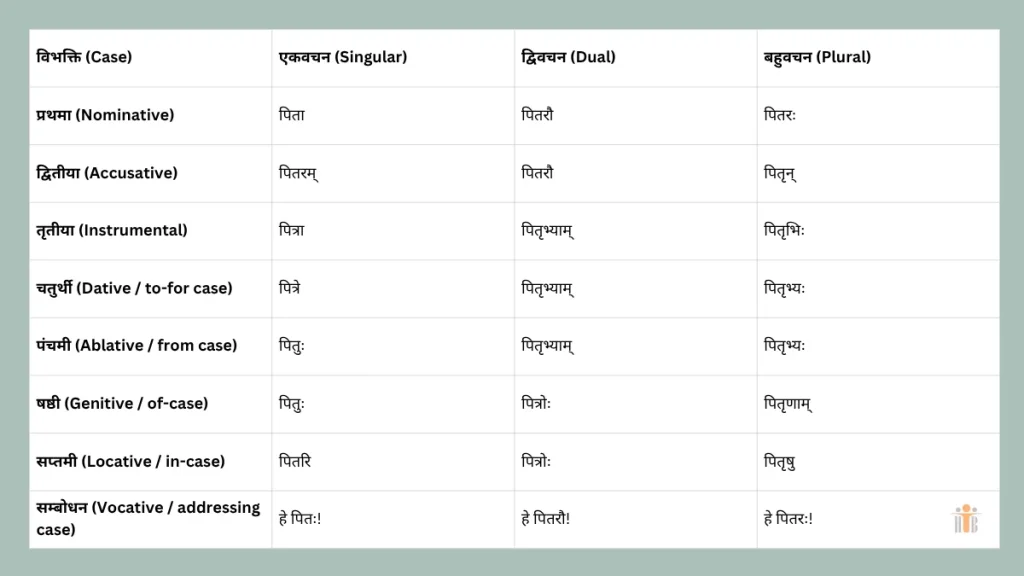Click the चतुर्थी (Dative) row label

pyautogui.click(x=134, y=289)
